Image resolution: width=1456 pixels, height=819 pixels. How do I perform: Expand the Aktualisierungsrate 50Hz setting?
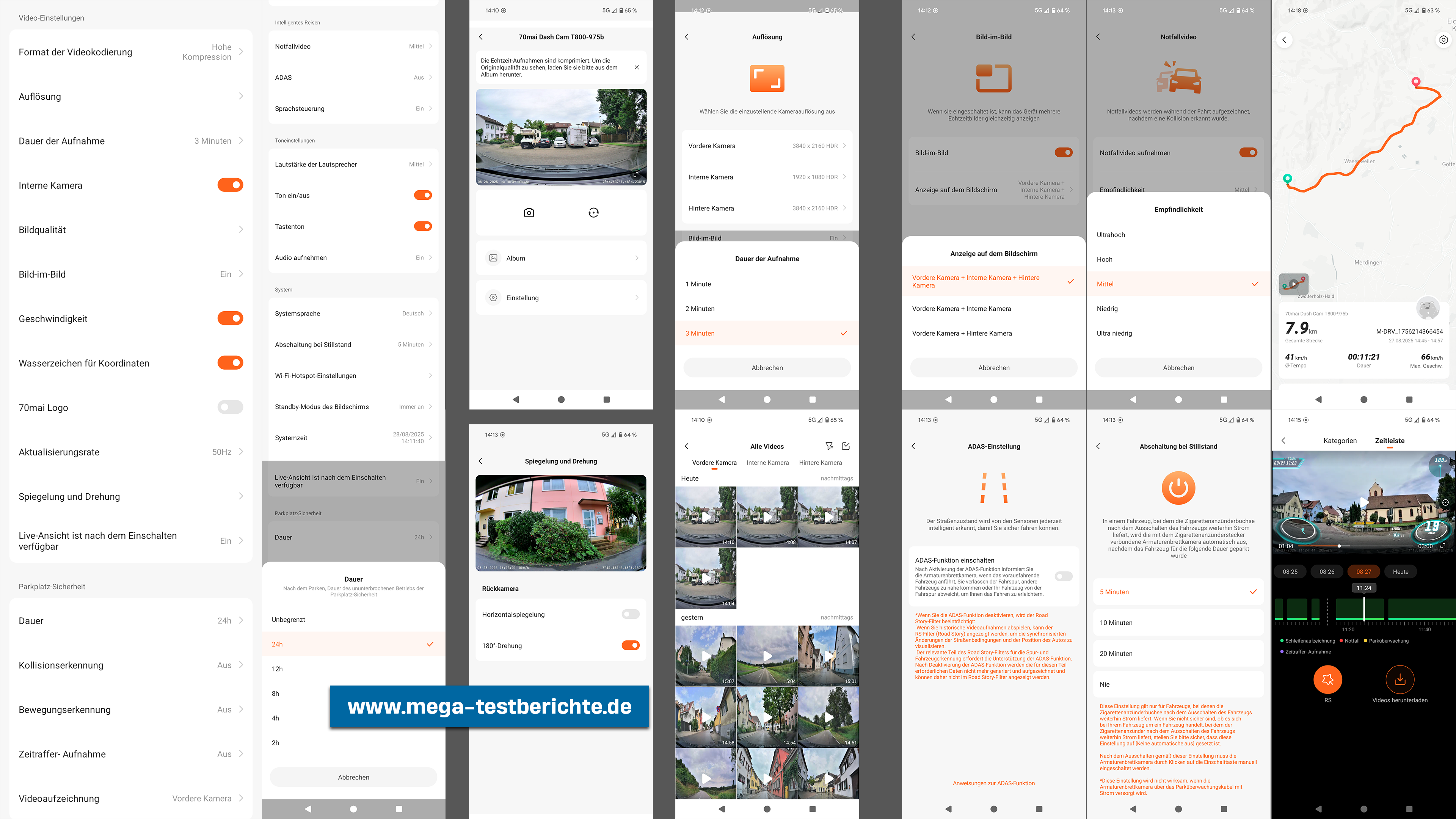coord(131,452)
